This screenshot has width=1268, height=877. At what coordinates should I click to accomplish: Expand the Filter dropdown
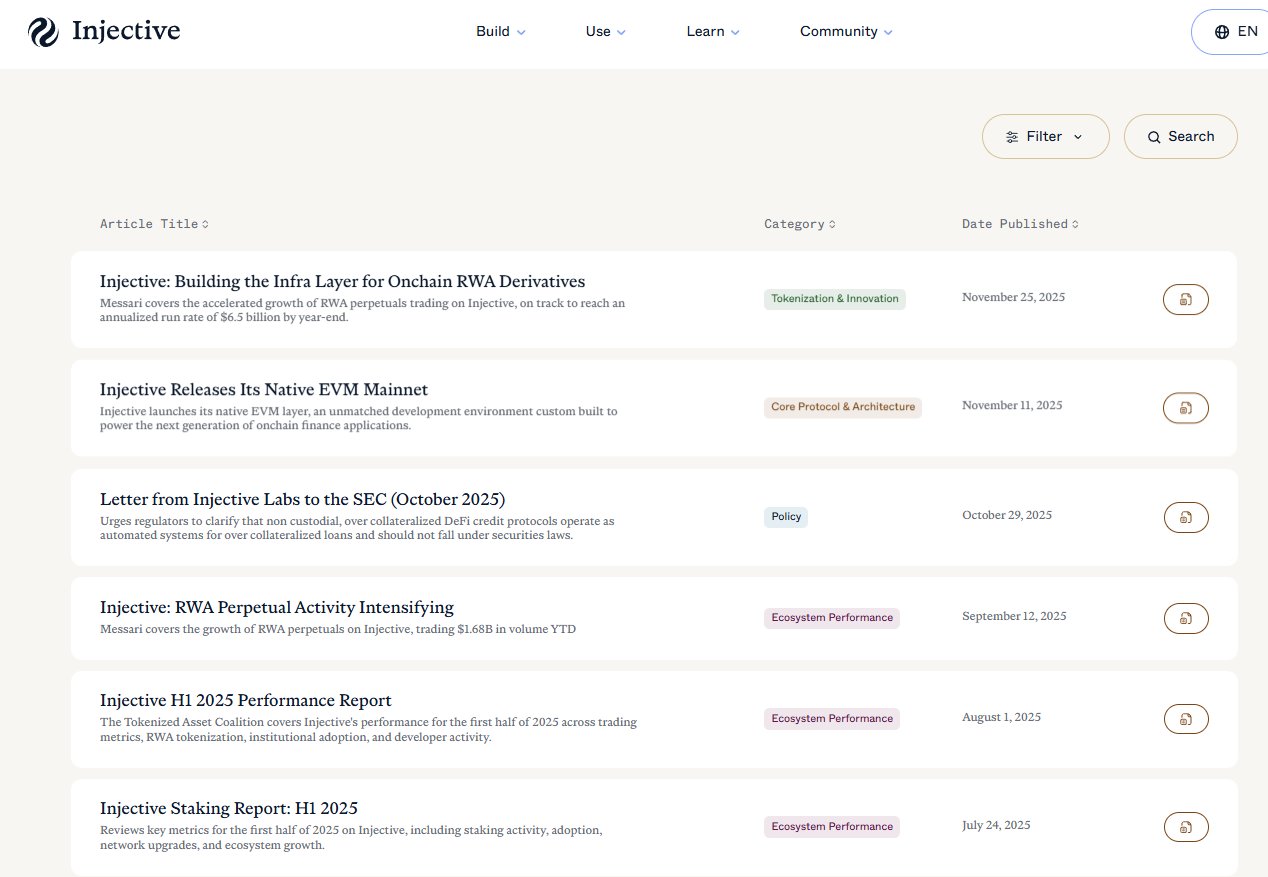click(1045, 137)
